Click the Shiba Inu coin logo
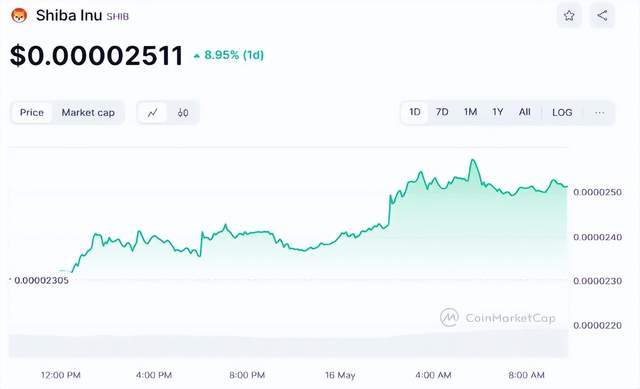 point(19,16)
